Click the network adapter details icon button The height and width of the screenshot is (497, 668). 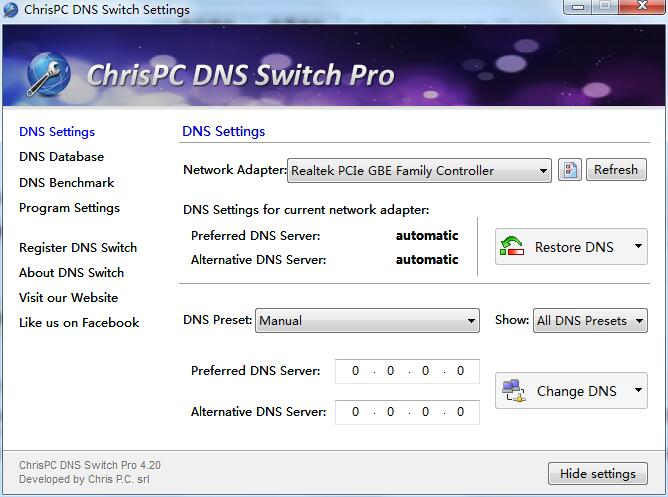pyautogui.click(x=570, y=170)
